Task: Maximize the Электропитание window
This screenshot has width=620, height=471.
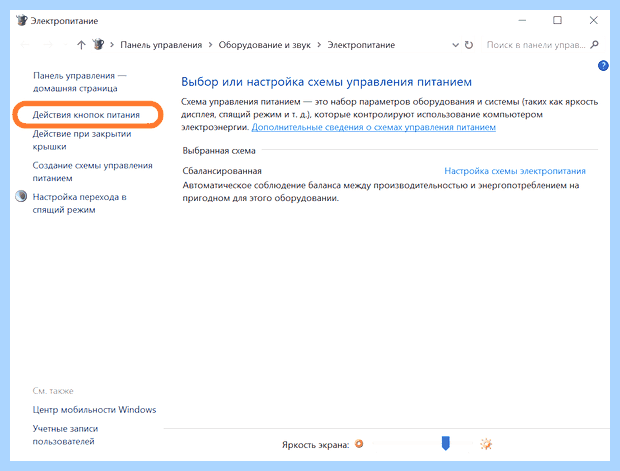Action: tap(557, 20)
